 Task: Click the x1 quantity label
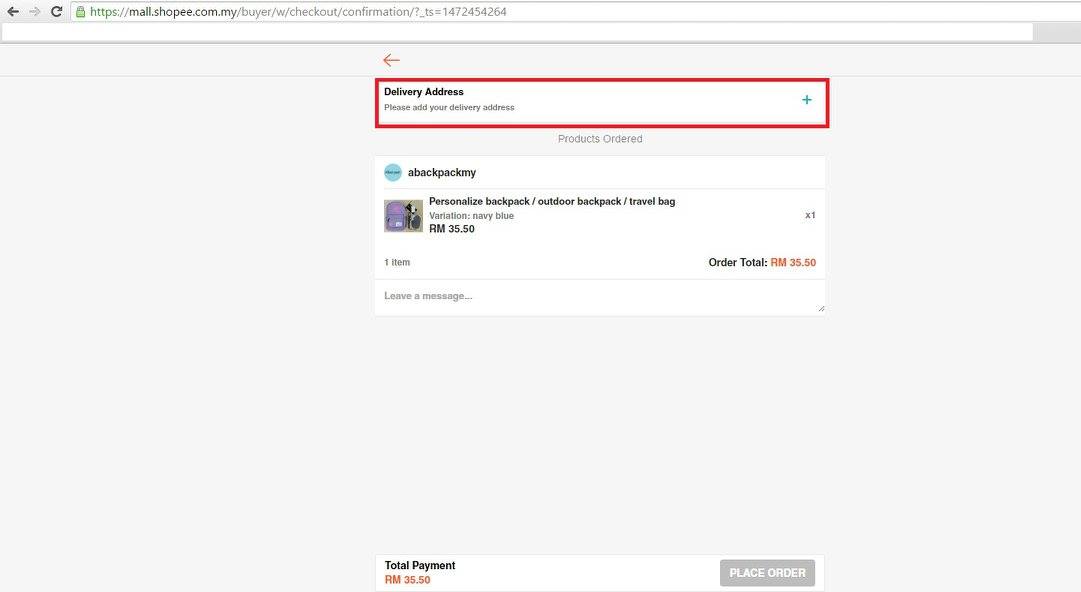click(810, 215)
